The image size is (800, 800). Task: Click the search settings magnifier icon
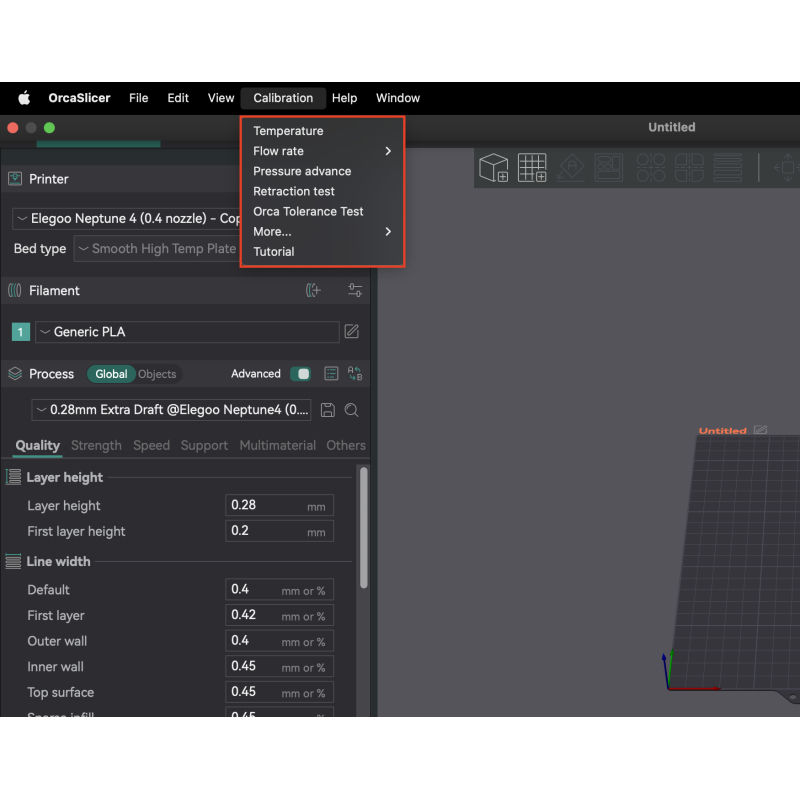click(x=352, y=410)
